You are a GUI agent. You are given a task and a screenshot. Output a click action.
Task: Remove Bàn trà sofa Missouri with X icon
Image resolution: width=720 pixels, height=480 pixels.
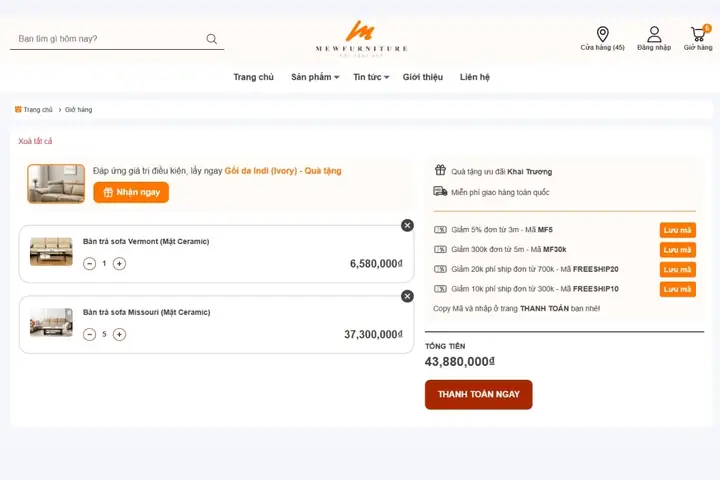pos(407,296)
